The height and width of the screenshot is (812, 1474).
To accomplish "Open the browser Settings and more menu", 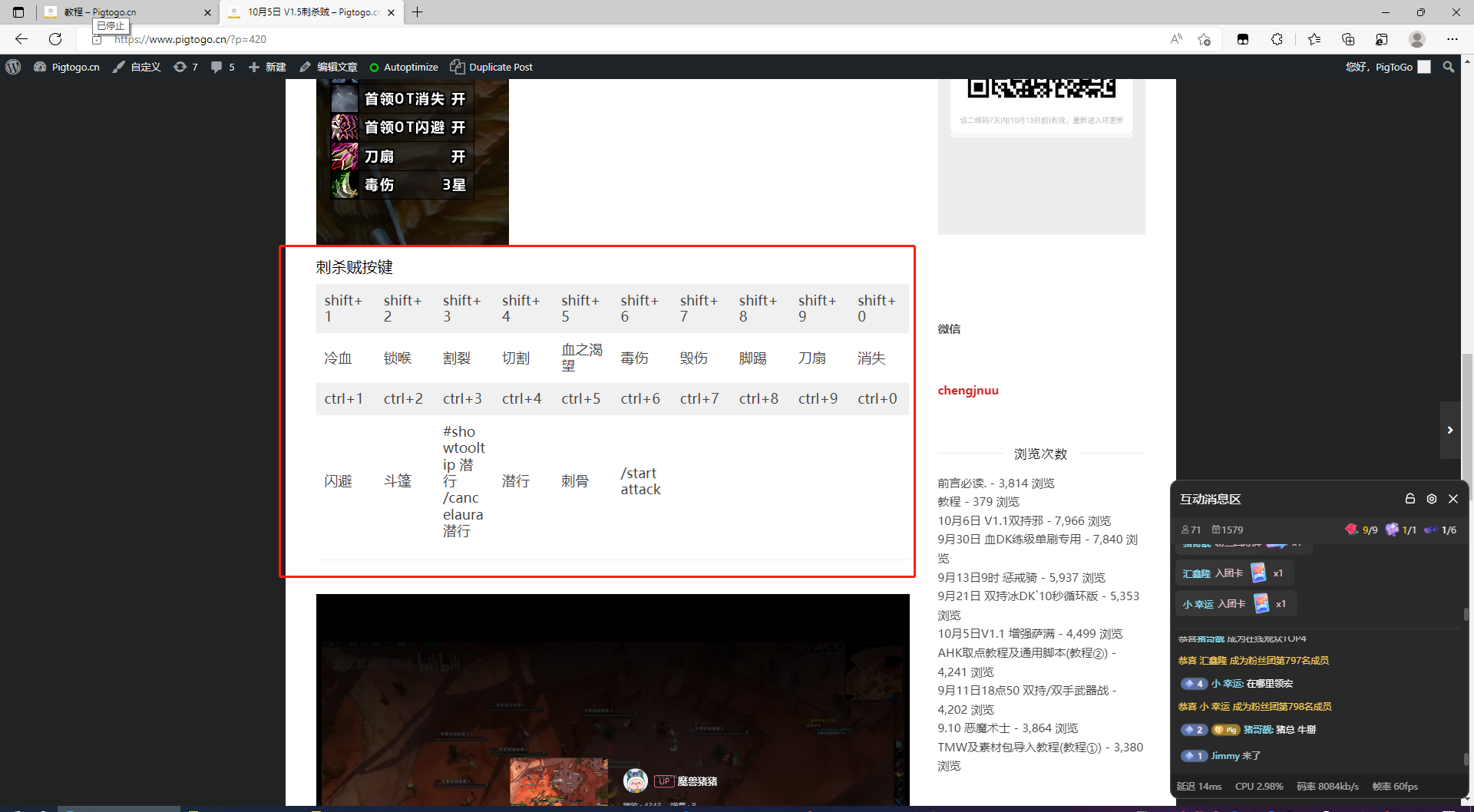I will pos(1452,39).
